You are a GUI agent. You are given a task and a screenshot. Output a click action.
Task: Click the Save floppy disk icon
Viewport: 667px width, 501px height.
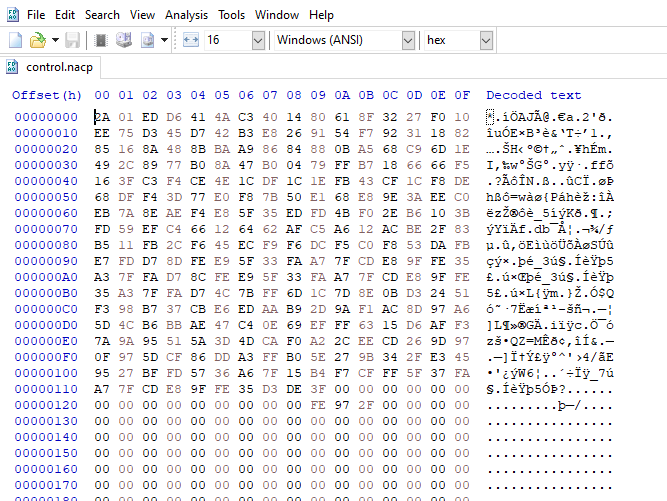coord(72,40)
